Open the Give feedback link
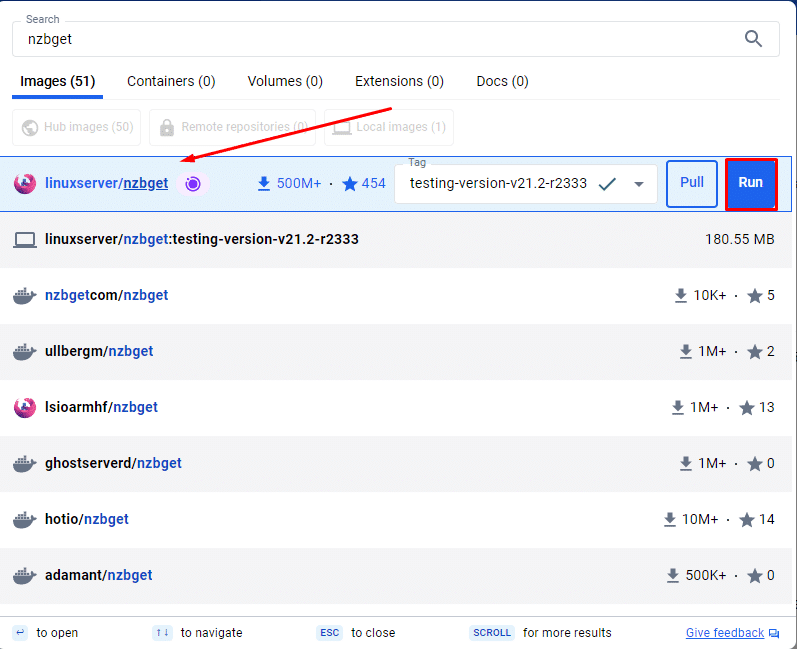The image size is (797, 649). [724, 633]
